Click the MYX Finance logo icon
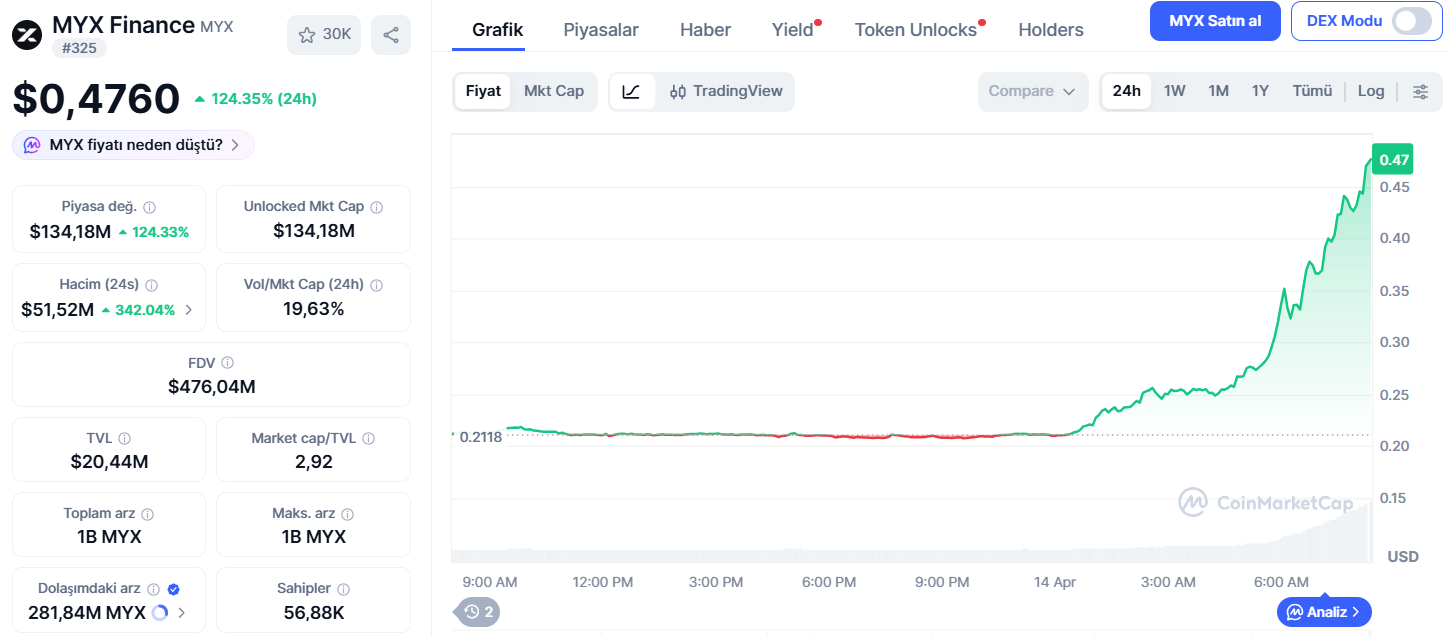Viewport: 1448px width, 636px height. point(27,35)
